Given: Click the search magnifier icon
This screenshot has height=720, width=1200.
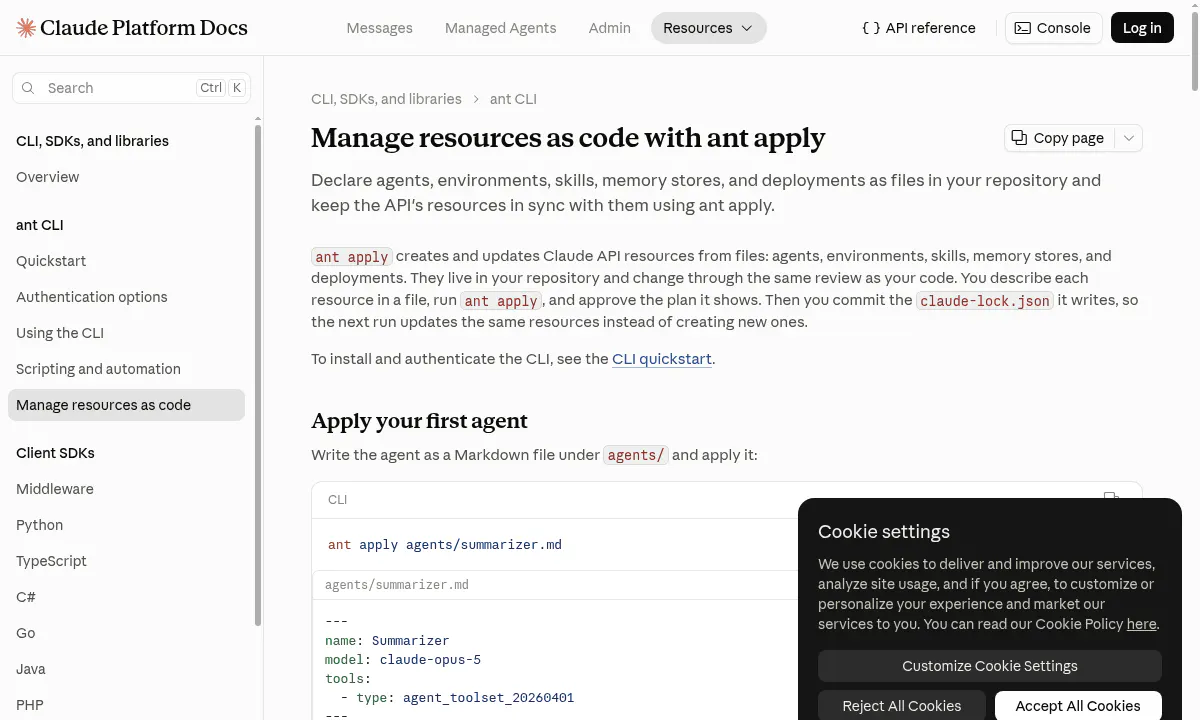Looking at the screenshot, I should (28, 88).
